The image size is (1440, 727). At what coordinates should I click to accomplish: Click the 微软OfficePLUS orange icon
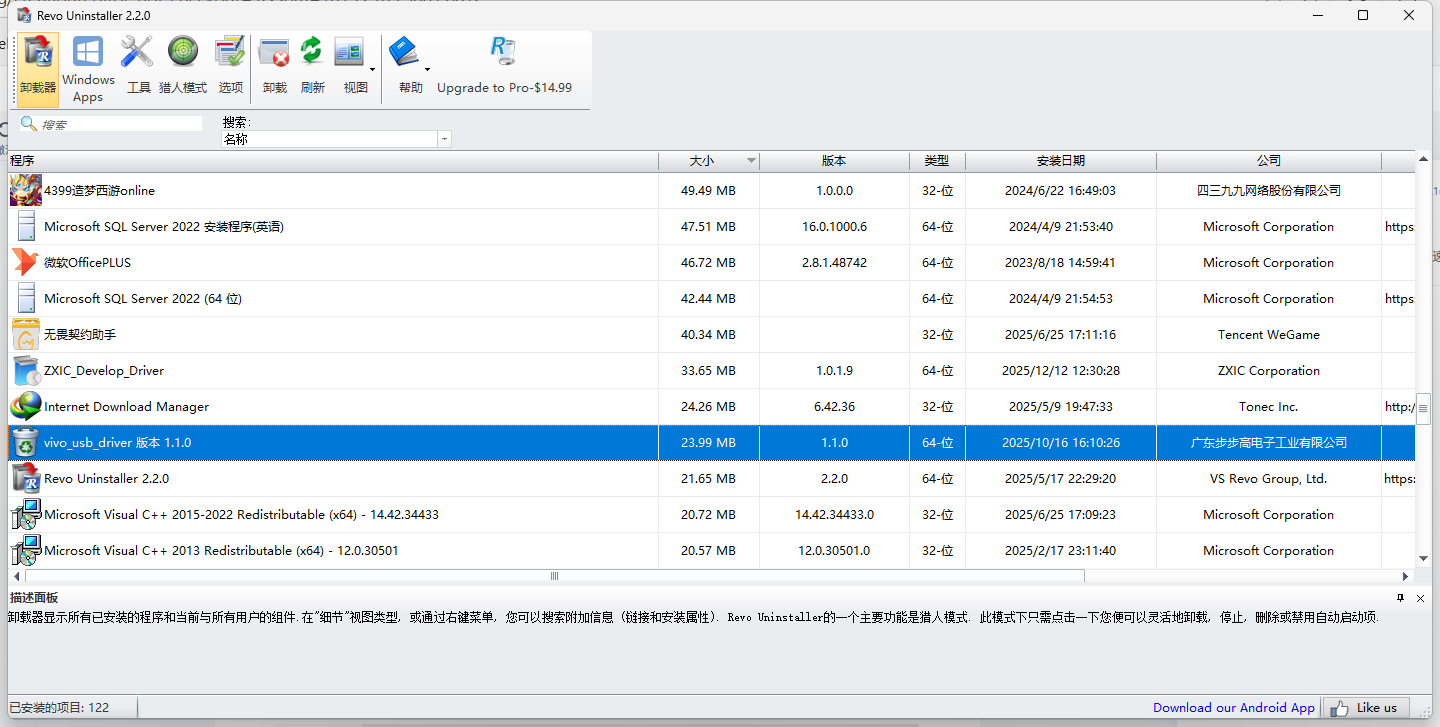(x=26, y=262)
